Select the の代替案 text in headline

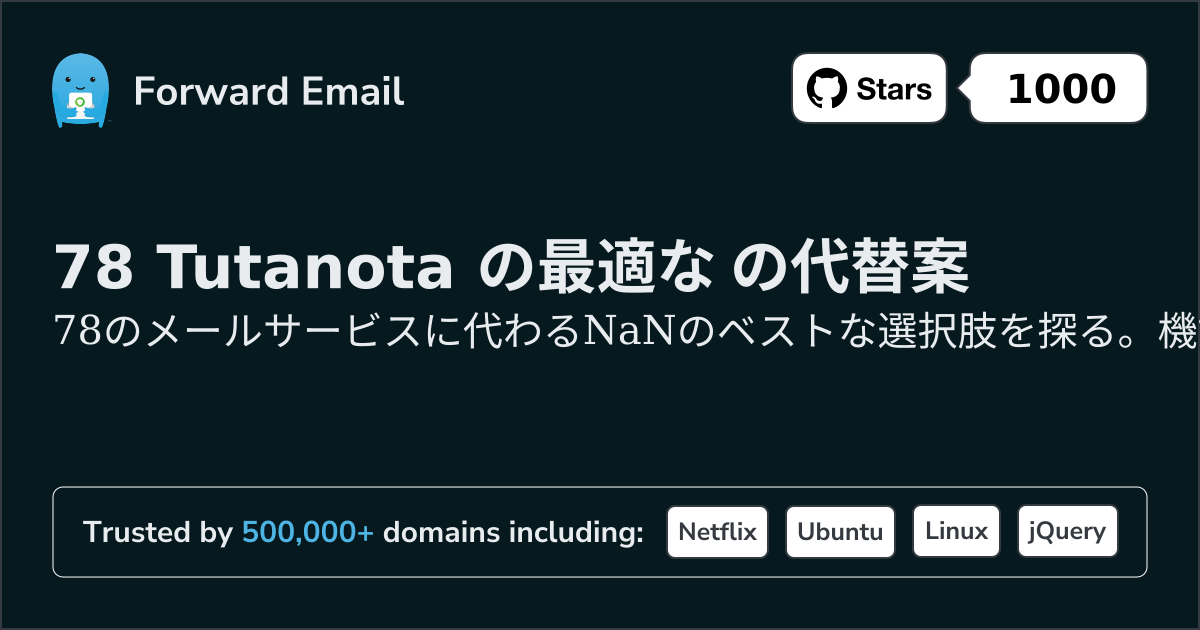pos(851,267)
